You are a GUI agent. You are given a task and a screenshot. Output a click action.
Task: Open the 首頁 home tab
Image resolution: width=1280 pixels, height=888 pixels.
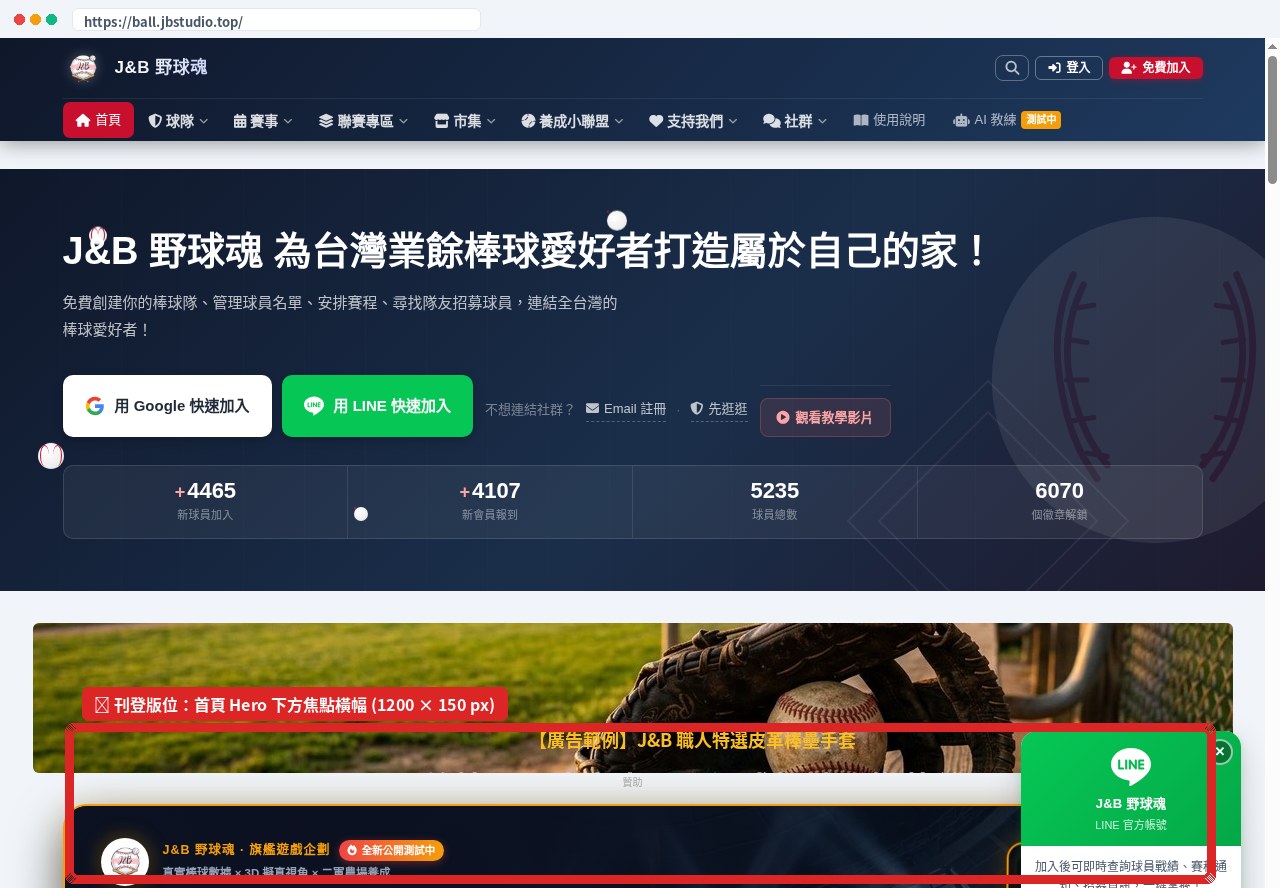98,120
